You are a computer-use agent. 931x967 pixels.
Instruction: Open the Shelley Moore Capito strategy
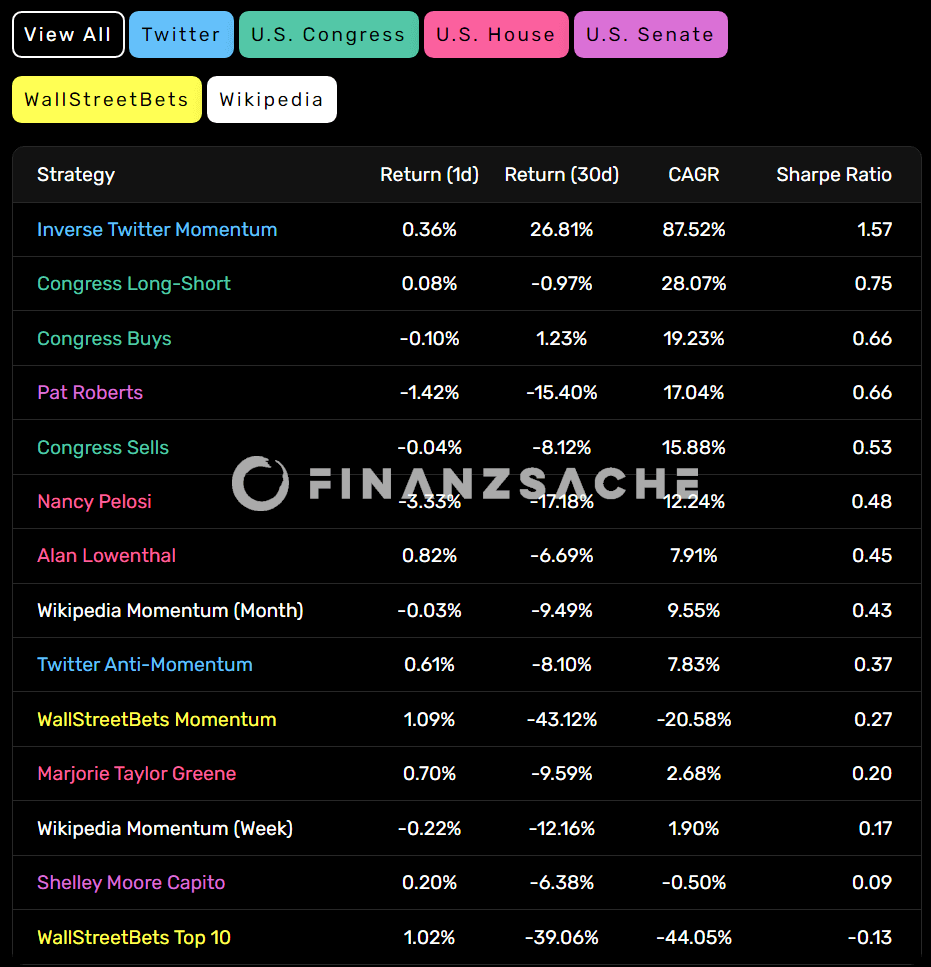(131, 883)
